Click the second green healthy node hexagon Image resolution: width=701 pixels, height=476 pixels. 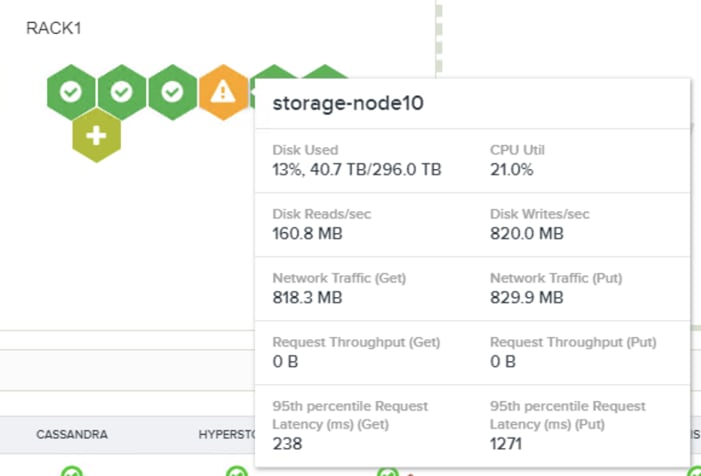(122, 92)
